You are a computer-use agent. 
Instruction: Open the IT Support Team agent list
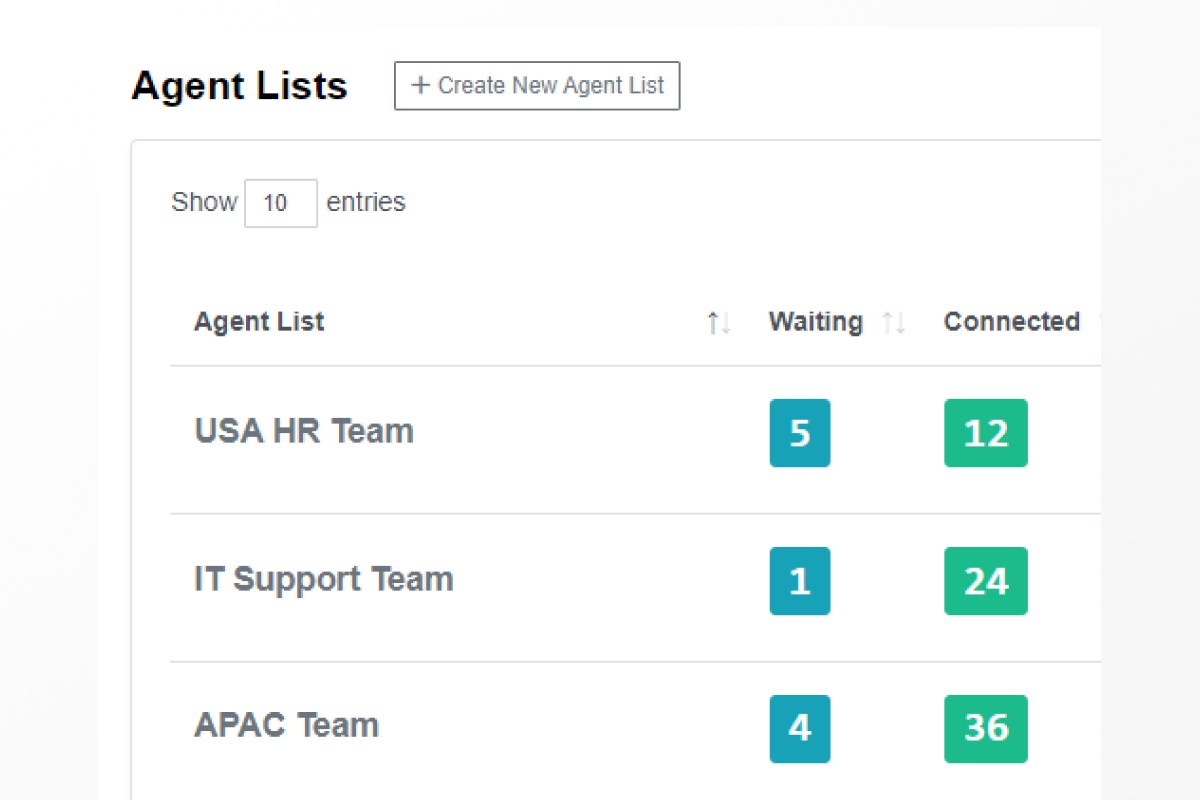pyautogui.click(x=323, y=579)
